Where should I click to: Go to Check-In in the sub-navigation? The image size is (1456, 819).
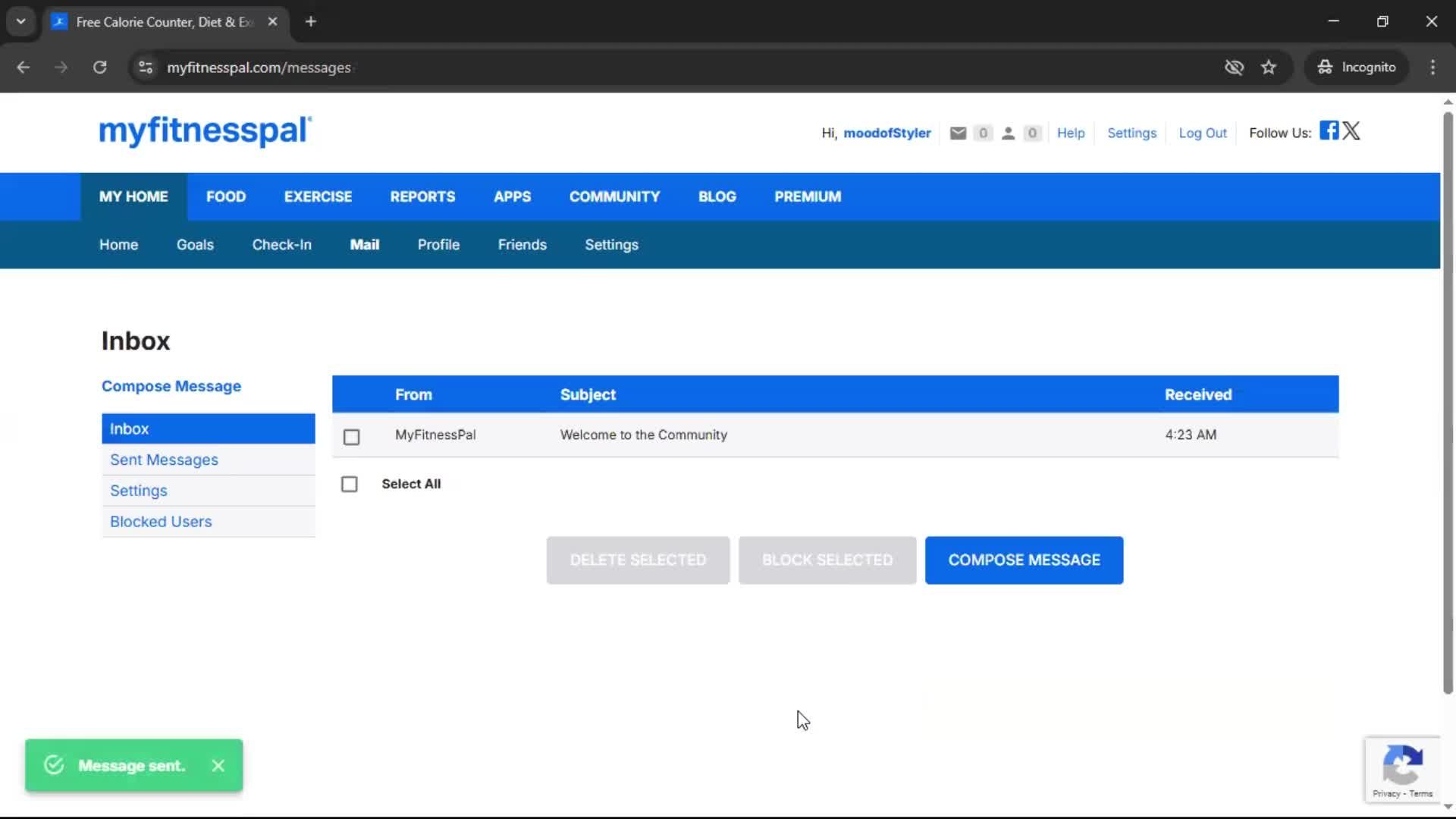[x=281, y=245]
